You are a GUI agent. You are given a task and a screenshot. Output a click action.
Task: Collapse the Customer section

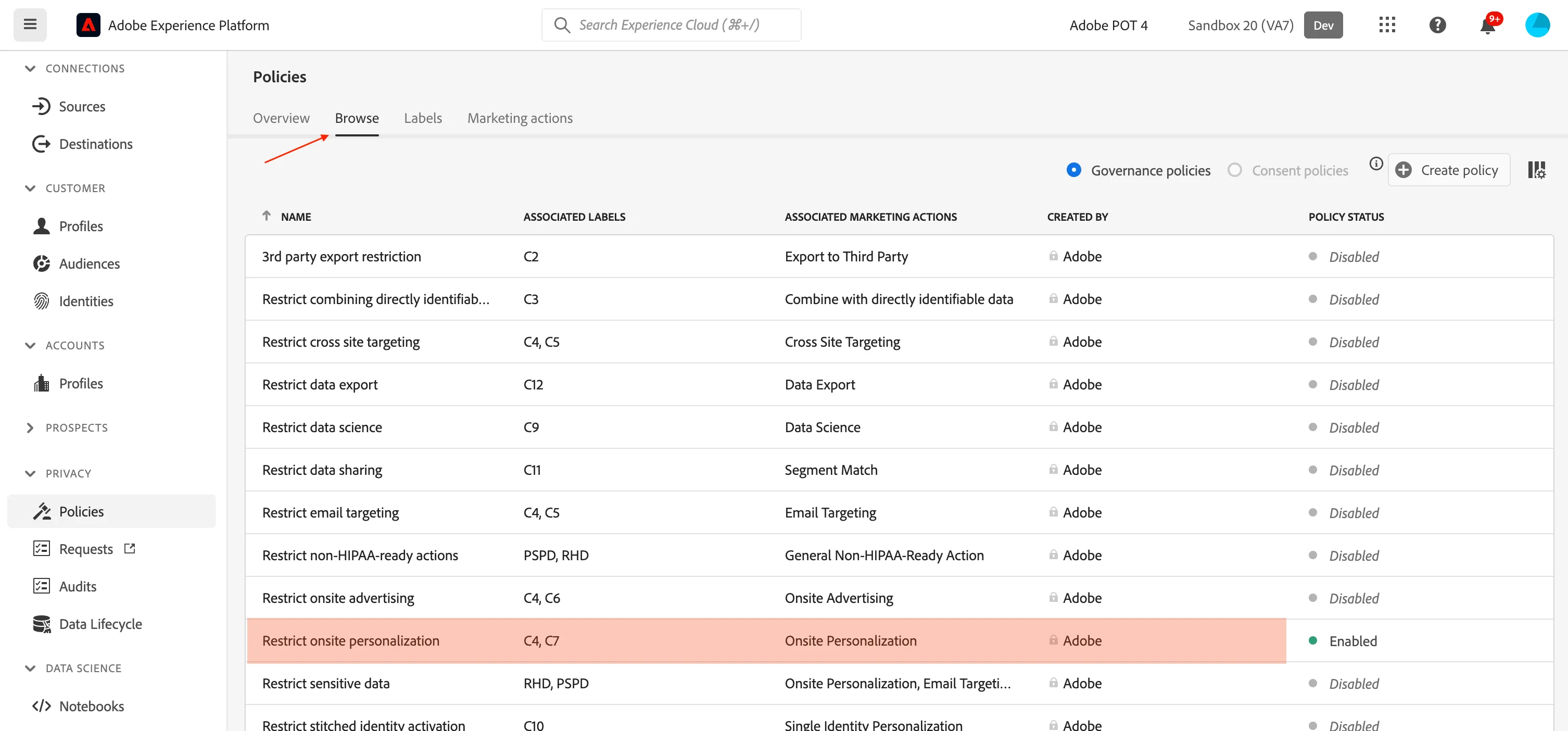[30, 188]
